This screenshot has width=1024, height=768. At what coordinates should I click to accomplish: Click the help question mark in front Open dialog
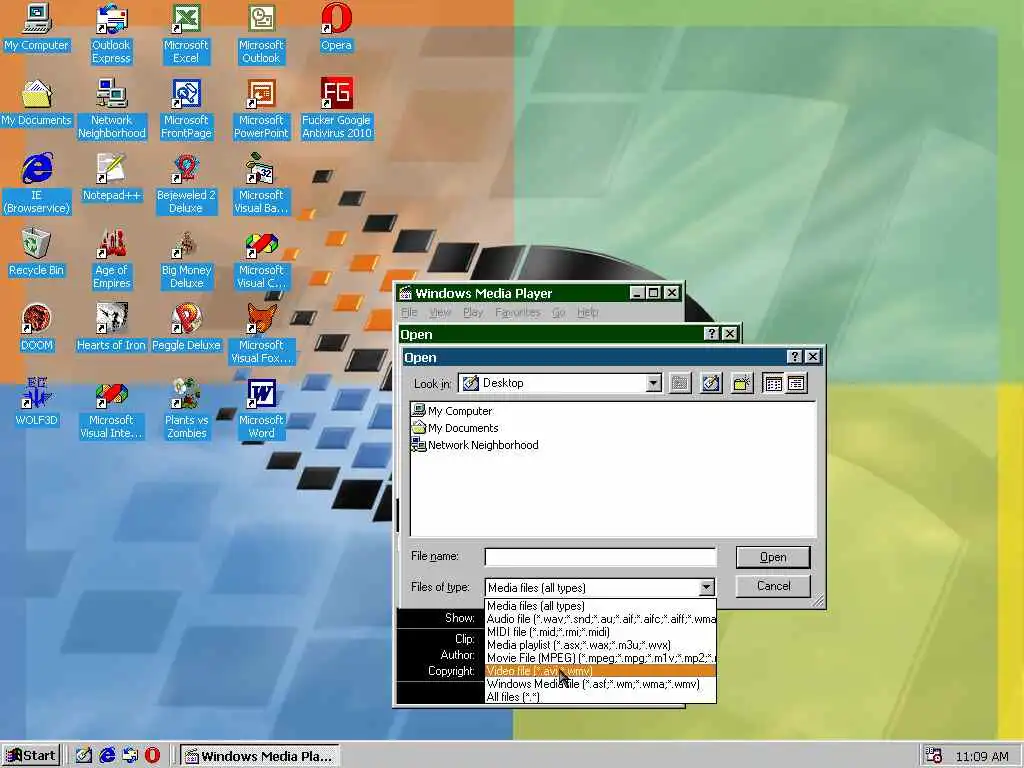point(794,357)
